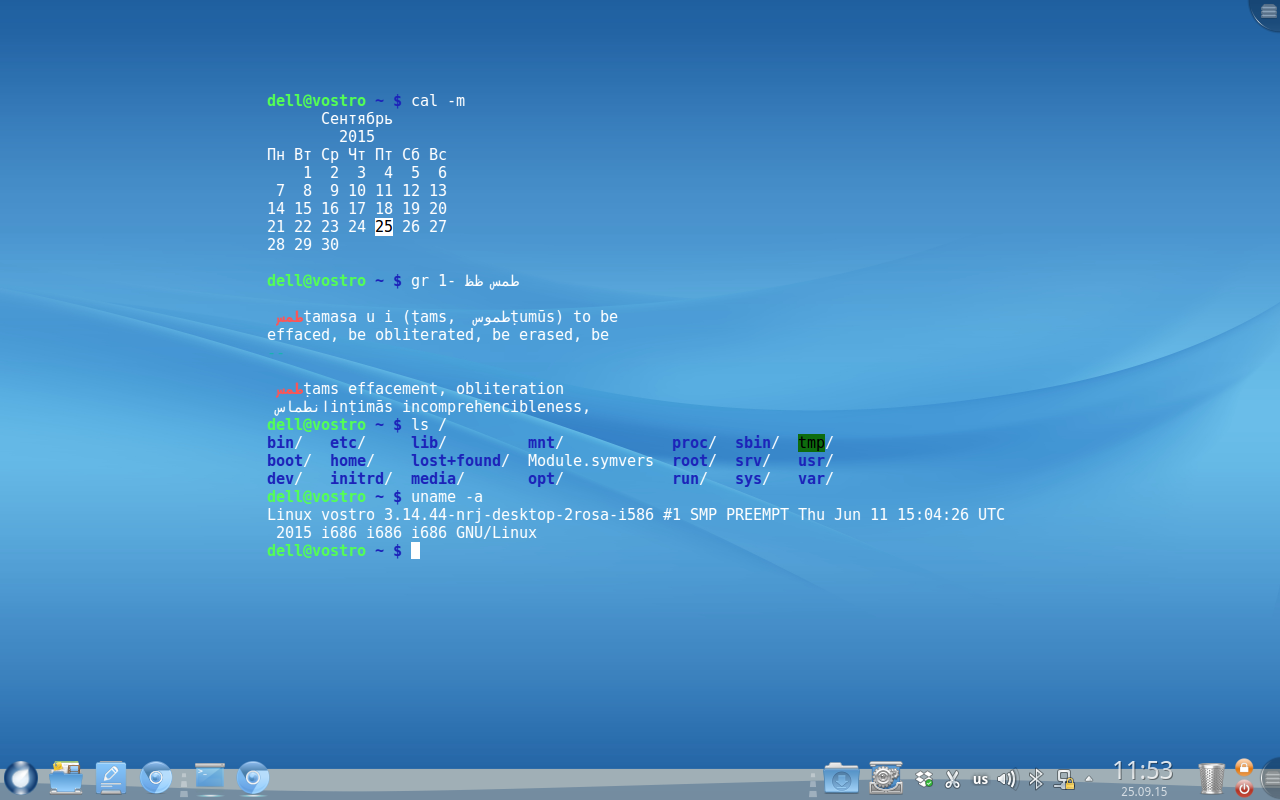Click the boot/ directory entry
Image resolution: width=1280 pixels, height=800 pixels.
point(289,461)
